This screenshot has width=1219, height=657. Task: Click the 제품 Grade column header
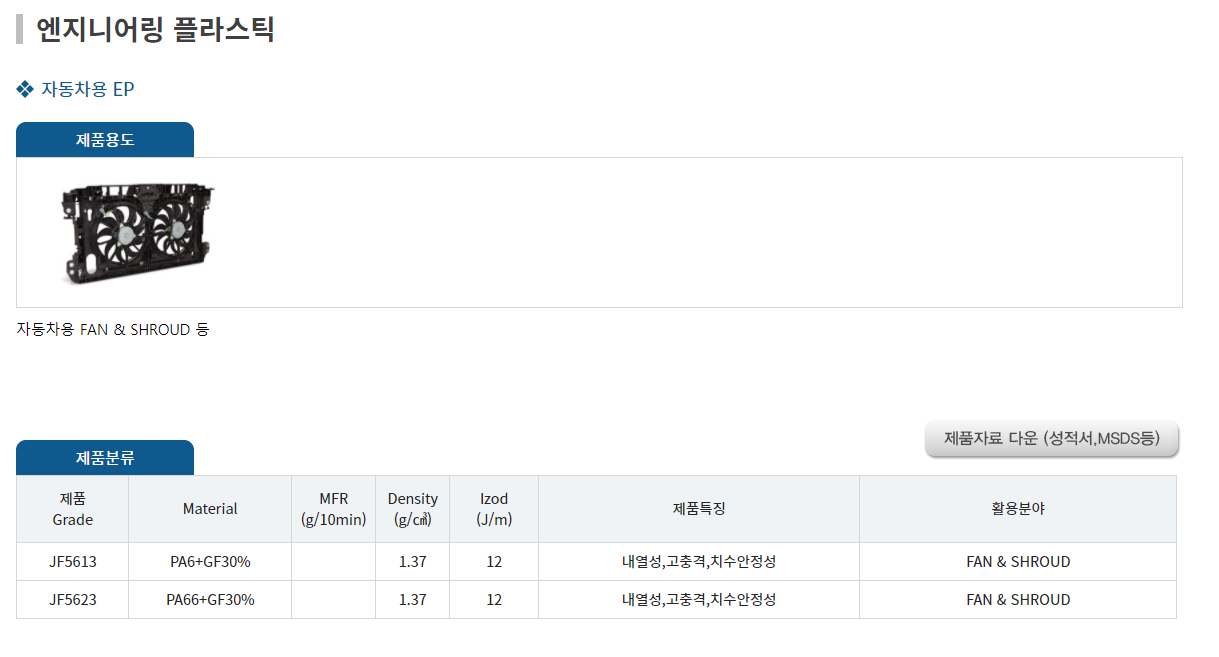click(x=73, y=509)
